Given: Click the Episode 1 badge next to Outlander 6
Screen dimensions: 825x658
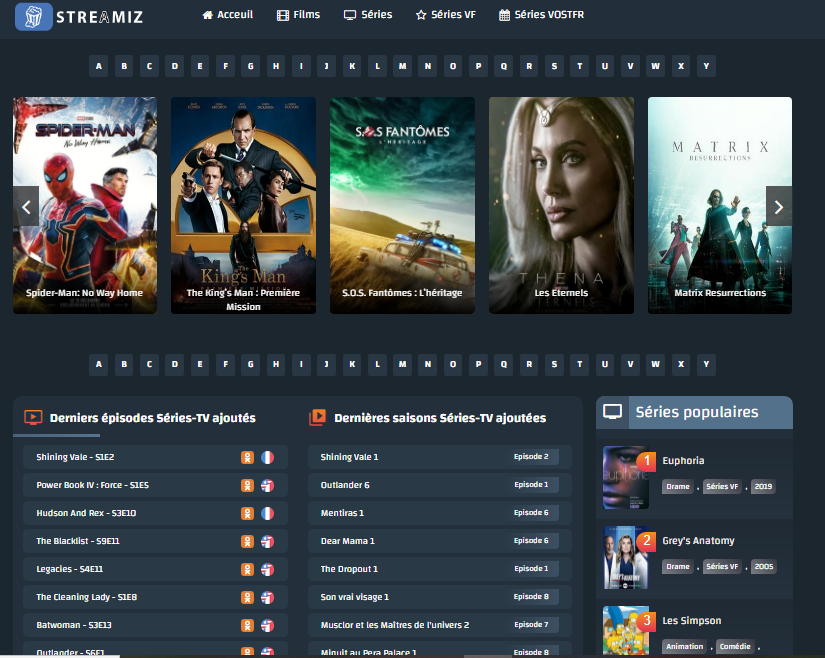Looking at the screenshot, I should pyautogui.click(x=531, y=484).
